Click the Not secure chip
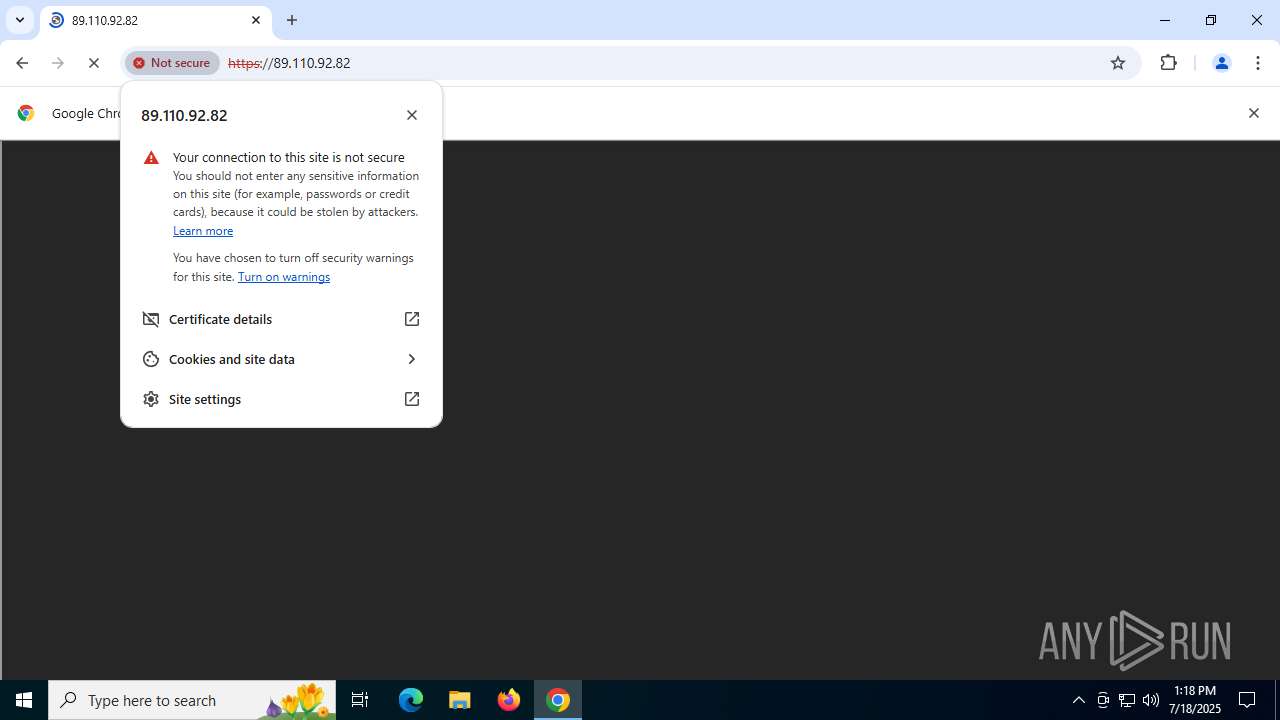Screen dimensions: 1280x720 click(172, 63)
